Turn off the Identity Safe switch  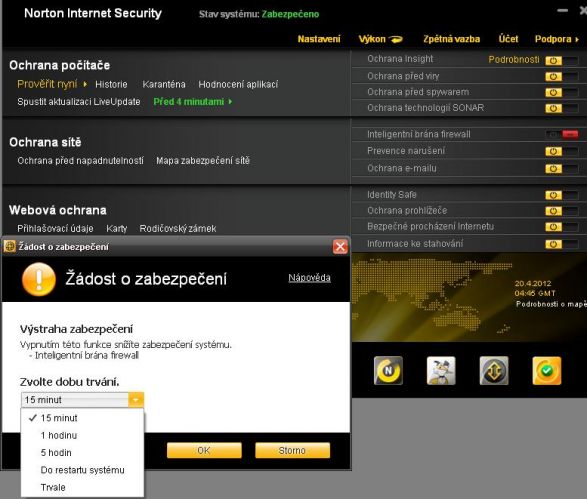point(562,195)
